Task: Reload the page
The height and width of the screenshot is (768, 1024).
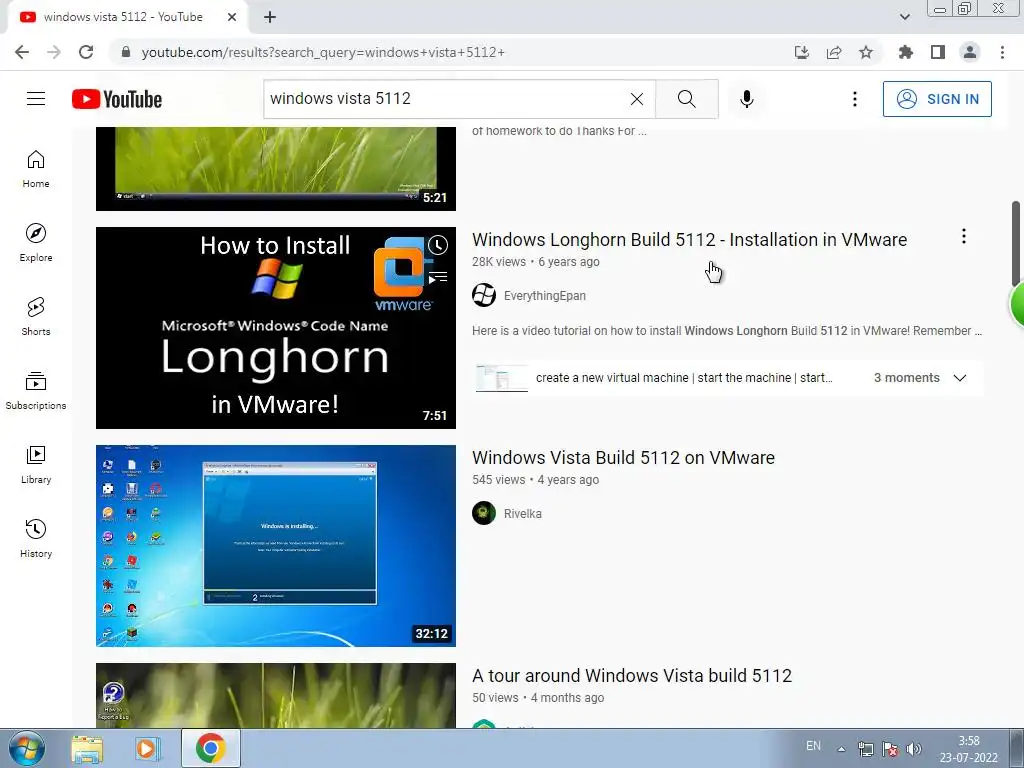Action: (x=86, y=52)
